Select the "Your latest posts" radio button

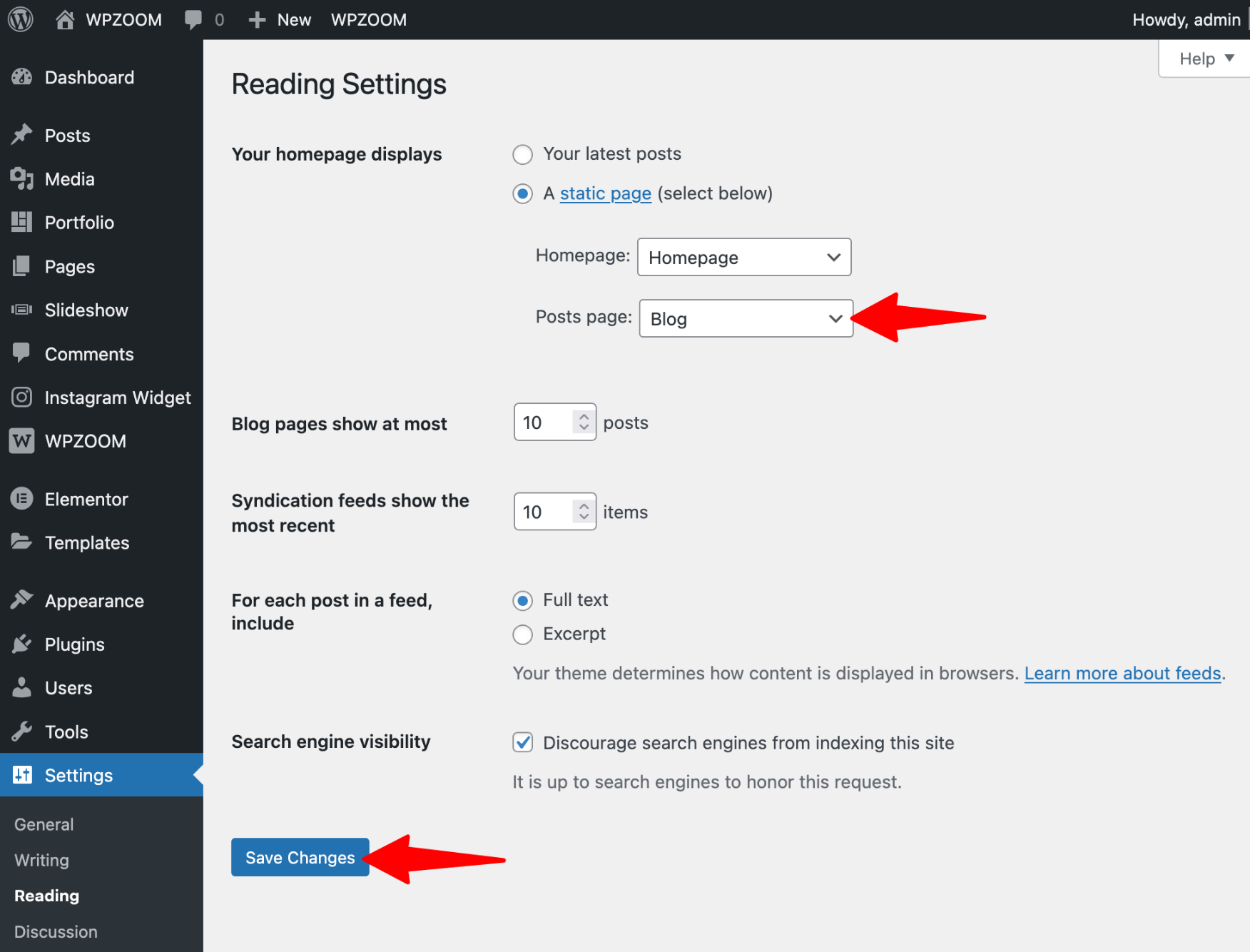(x=523, y=155)
